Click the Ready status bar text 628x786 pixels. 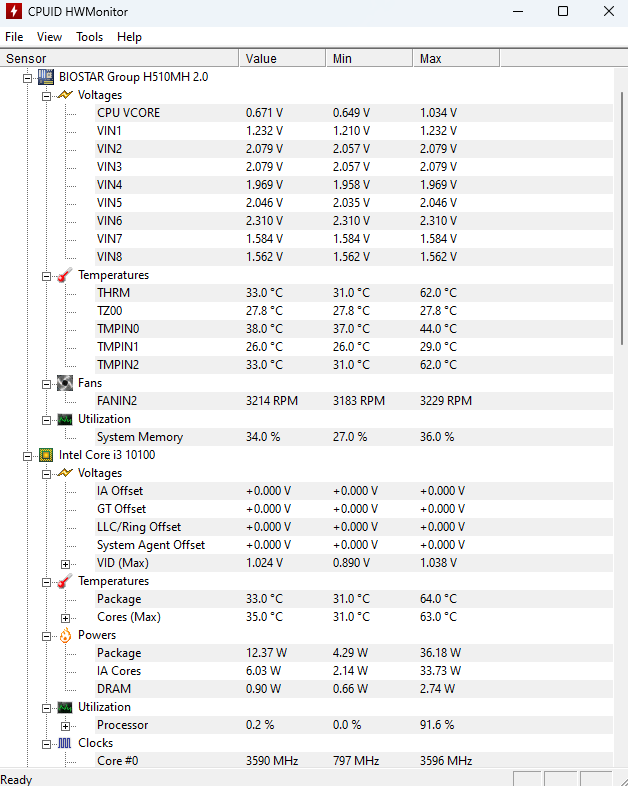(16, 779)
